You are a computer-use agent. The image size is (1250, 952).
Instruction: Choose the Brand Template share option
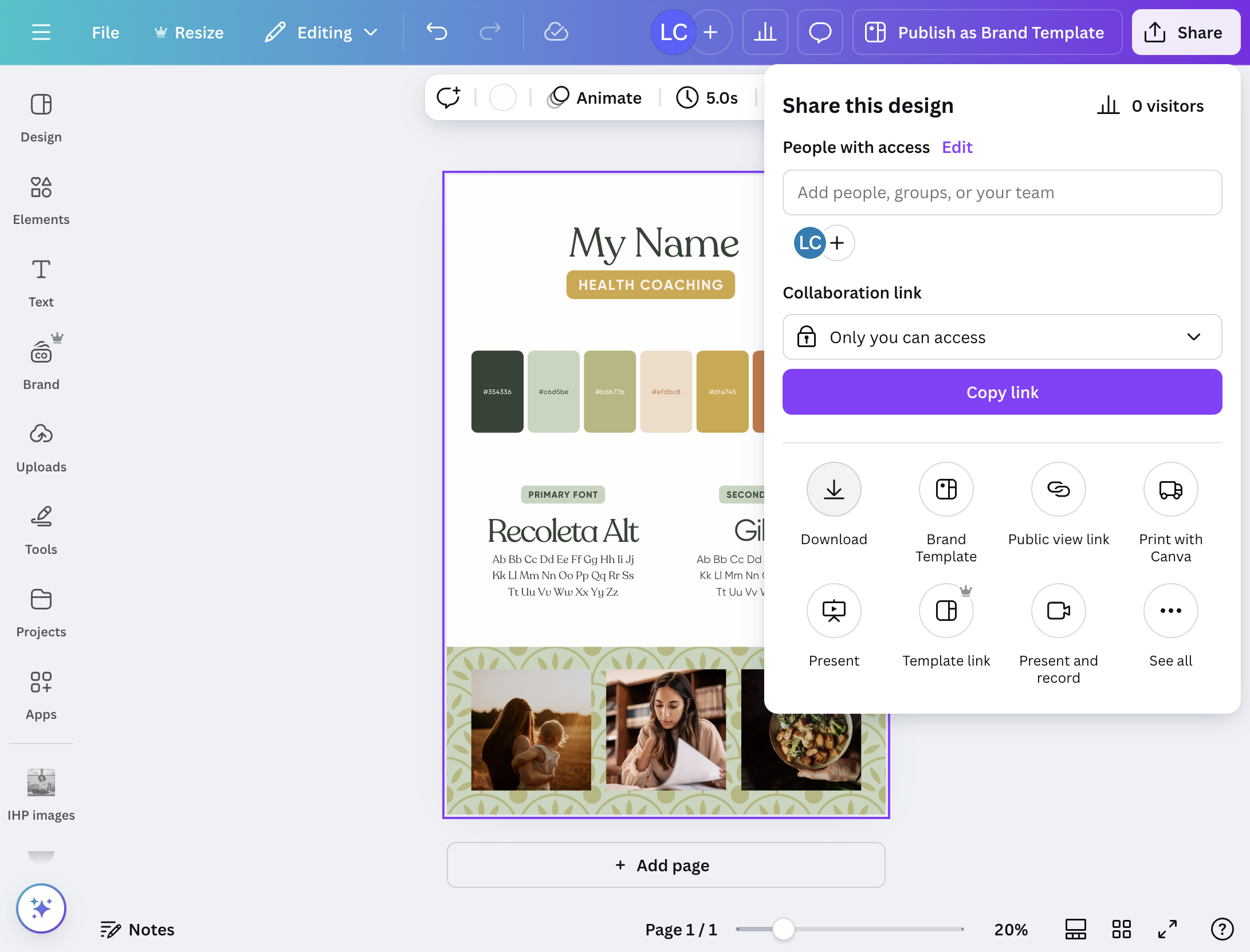click(946, 489)
